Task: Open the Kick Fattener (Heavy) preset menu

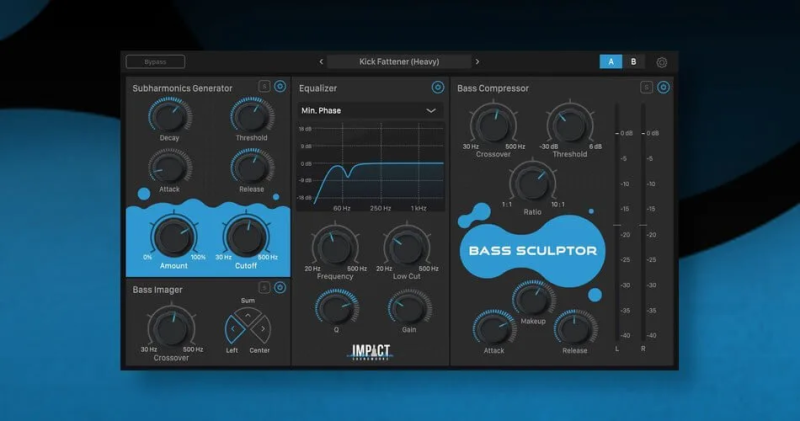Action: [399, 62]
